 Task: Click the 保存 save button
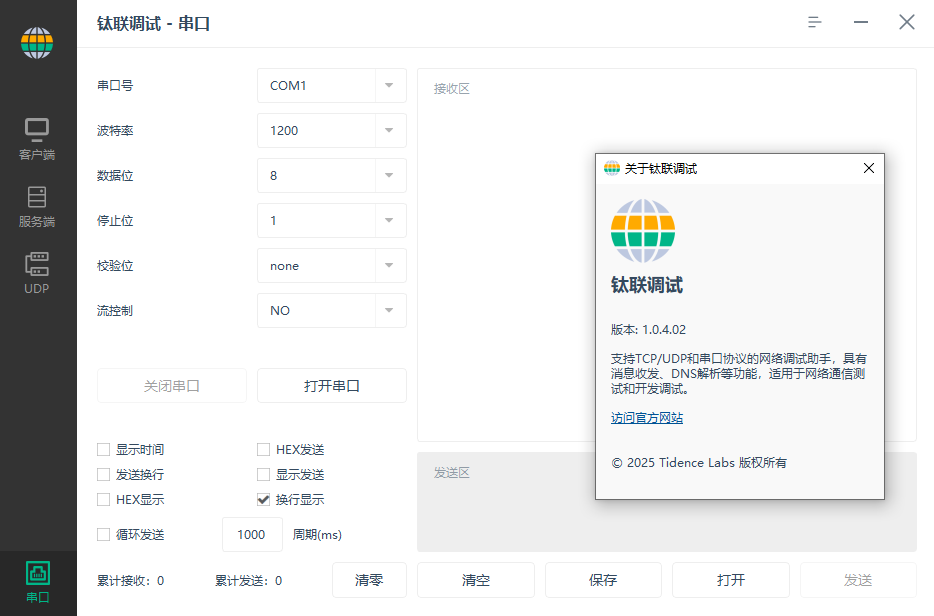pyautogui.click(x=603, y=580)
